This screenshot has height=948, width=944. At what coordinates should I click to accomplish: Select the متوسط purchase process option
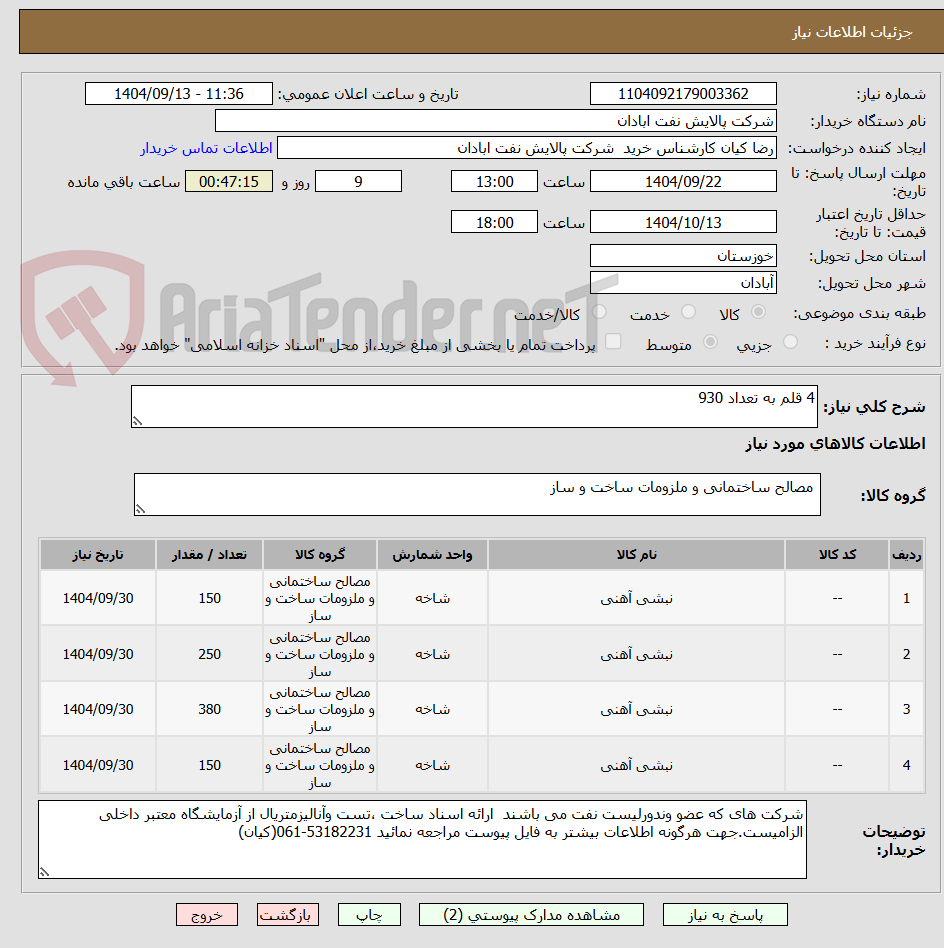tap(711, 342)
